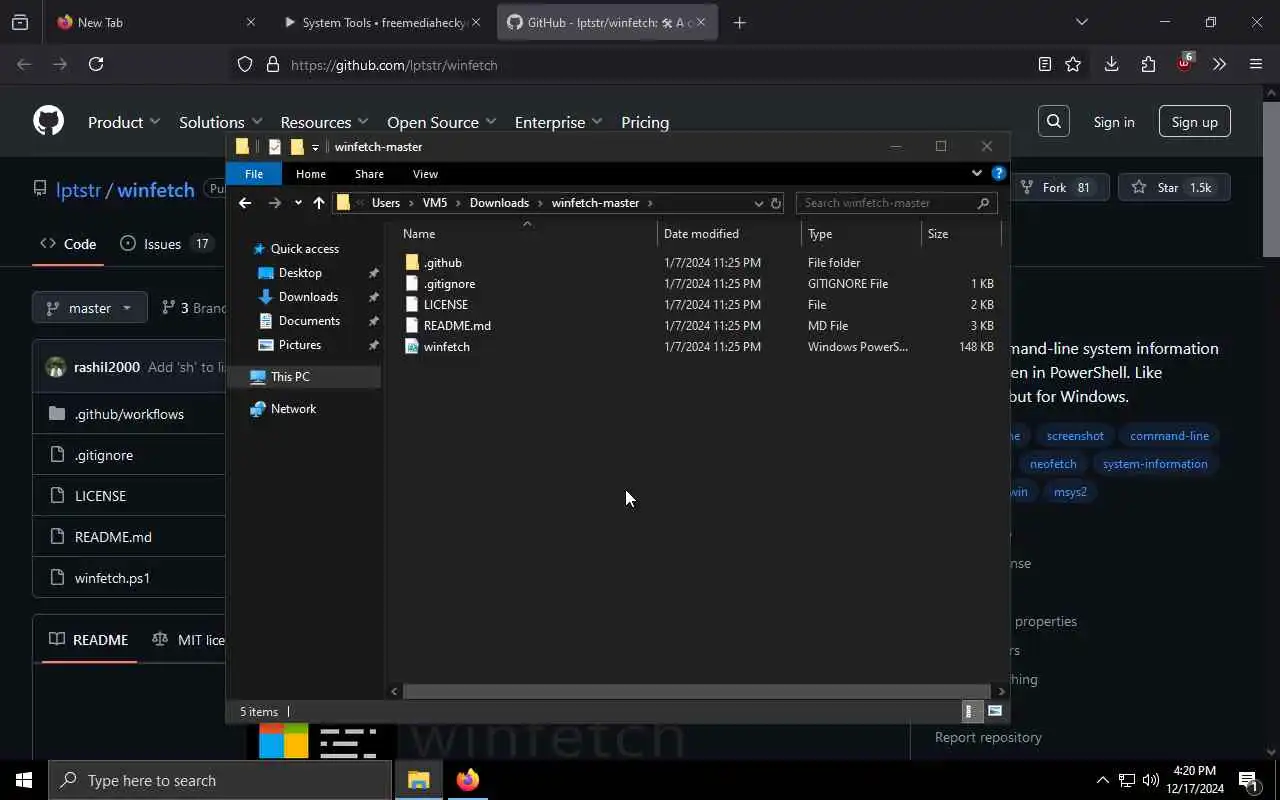
Task: Select the README.md file icon in Explorer
Action: tap(412, 325)
